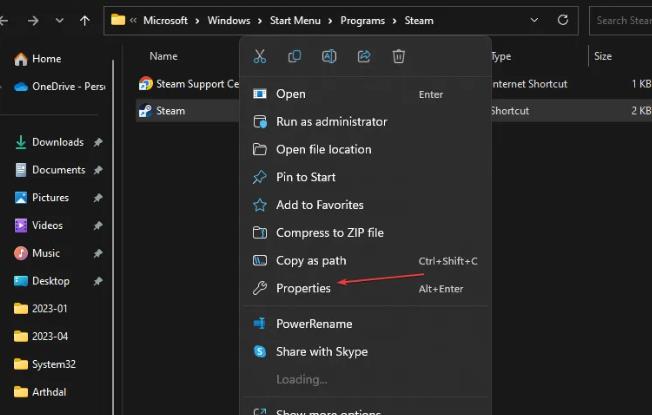Select Pin to Start
The image size is (652, 415).
point(366,177)
